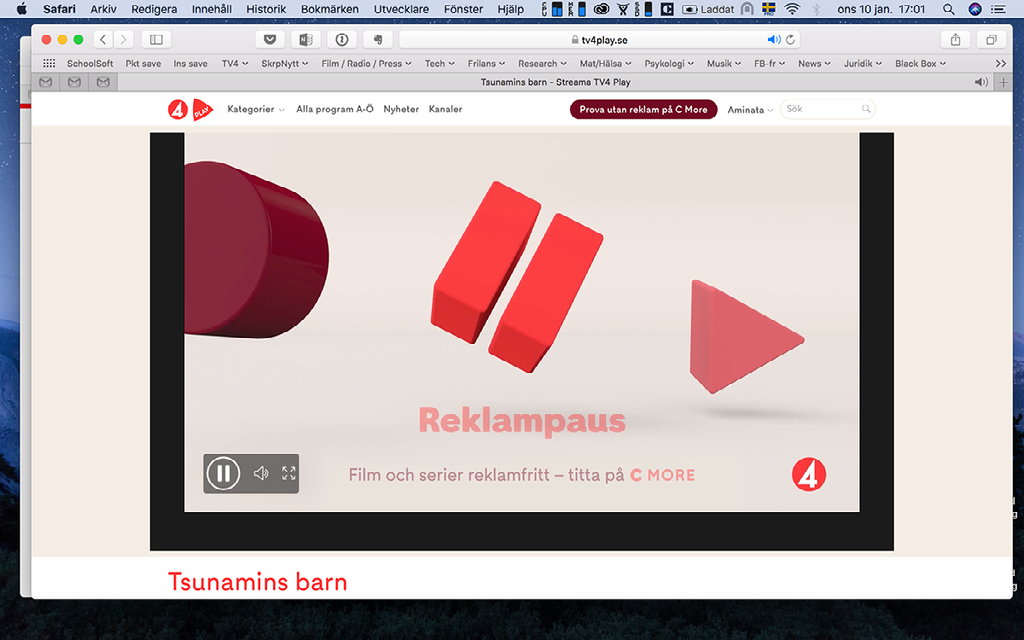Show all tabs overview
1024x640 pixels.
(991, 40)
